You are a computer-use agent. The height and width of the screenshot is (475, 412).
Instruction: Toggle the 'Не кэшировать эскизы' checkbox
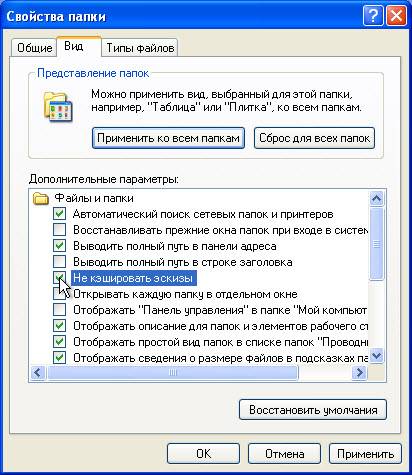tap(59, 278)
